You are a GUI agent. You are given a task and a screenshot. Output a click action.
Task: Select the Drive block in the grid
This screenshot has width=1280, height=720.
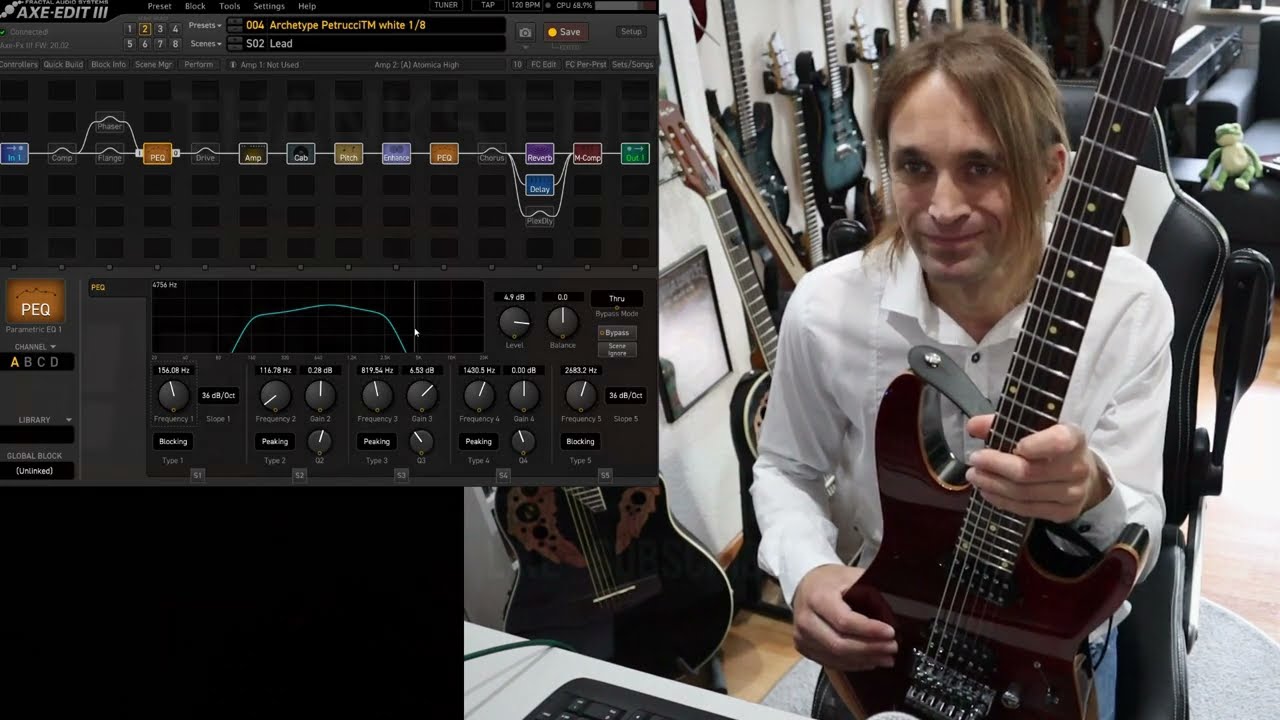tap(205, 154)
